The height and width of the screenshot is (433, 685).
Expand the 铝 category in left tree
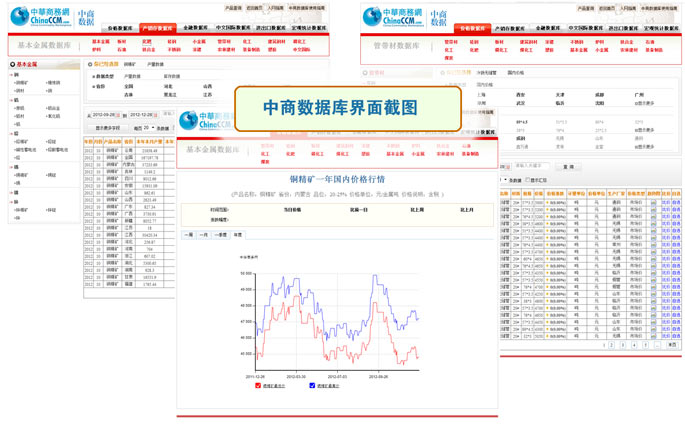(15, 100)
